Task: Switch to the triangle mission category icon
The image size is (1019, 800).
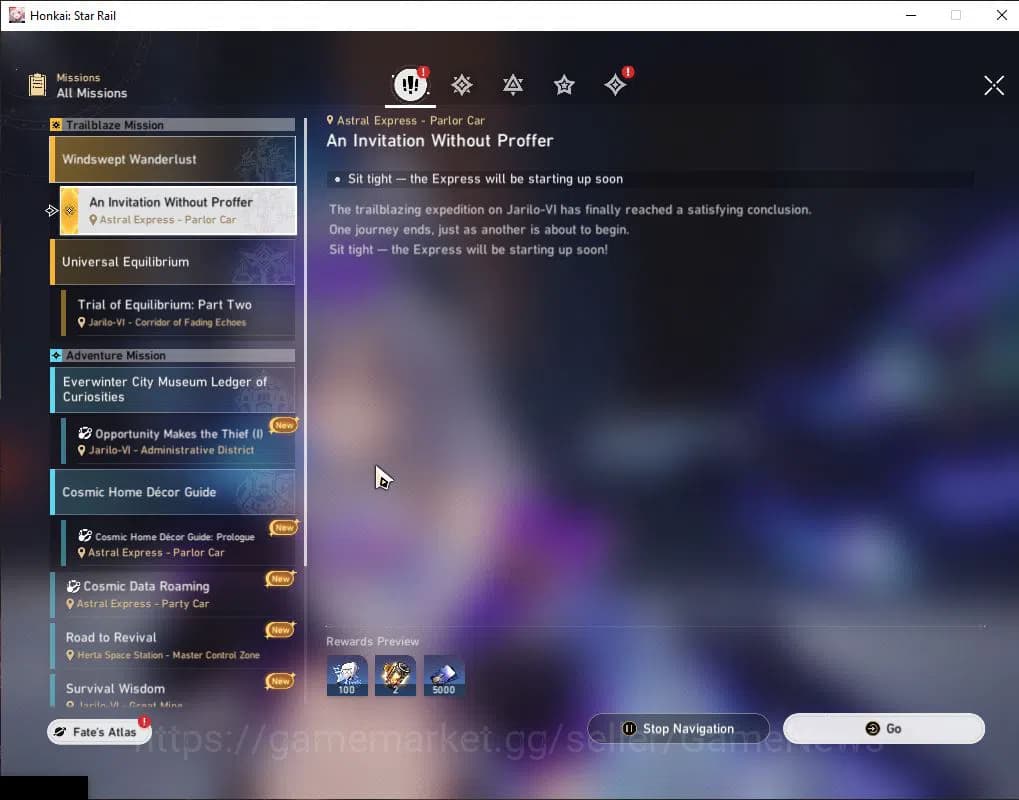Action: [513, 85]
